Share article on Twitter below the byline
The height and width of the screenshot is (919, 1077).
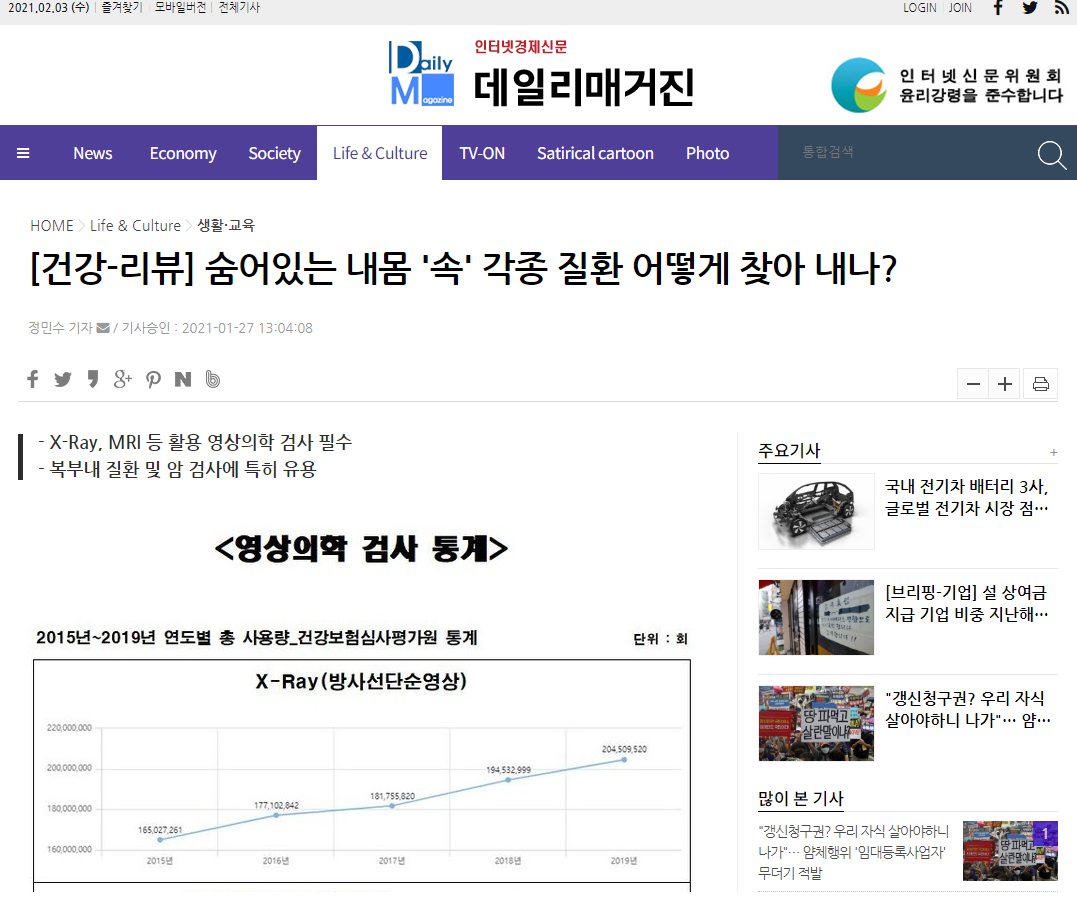pyautogui.click(x=63, y=379)
